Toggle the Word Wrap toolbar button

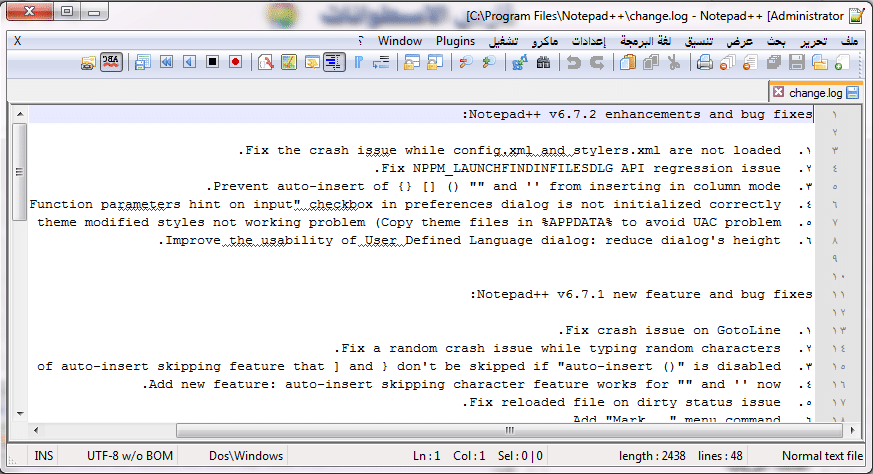coord(381,62)
